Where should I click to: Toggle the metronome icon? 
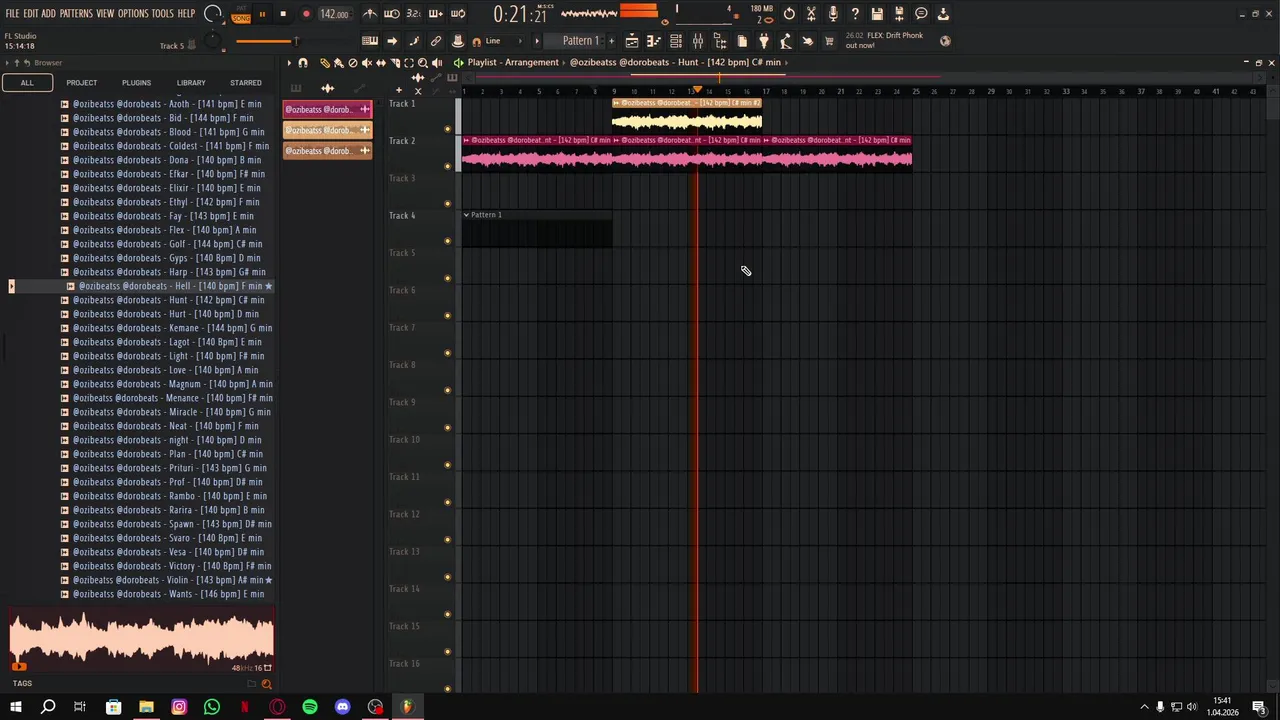point(370,14)
